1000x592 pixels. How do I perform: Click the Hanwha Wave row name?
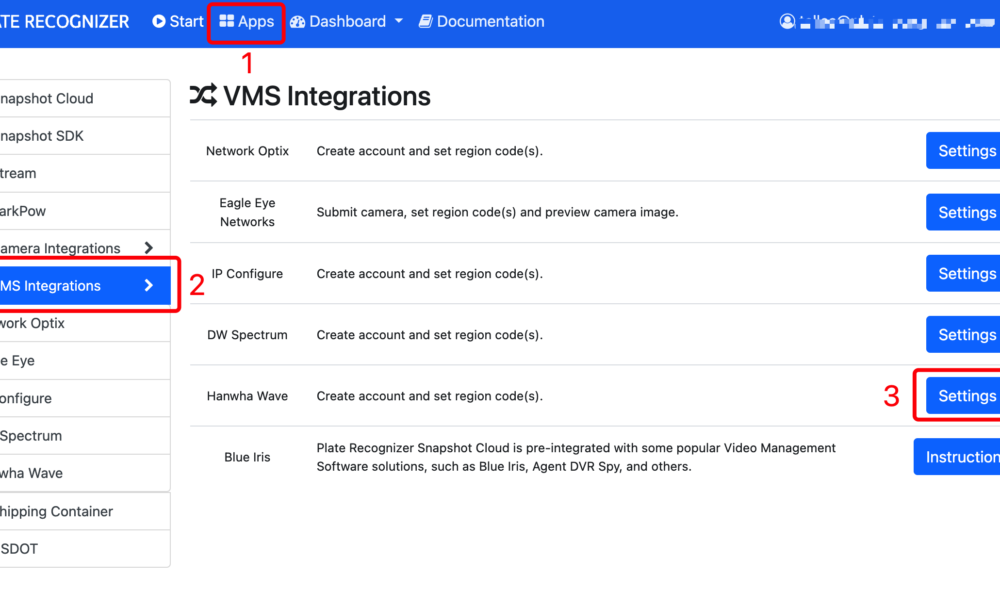click(x=247, y=396)
